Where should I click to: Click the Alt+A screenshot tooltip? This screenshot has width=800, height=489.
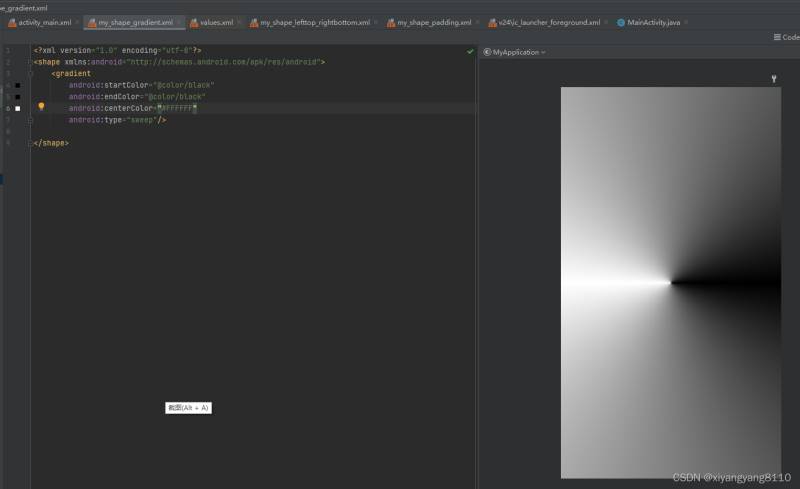coord(188,408)
